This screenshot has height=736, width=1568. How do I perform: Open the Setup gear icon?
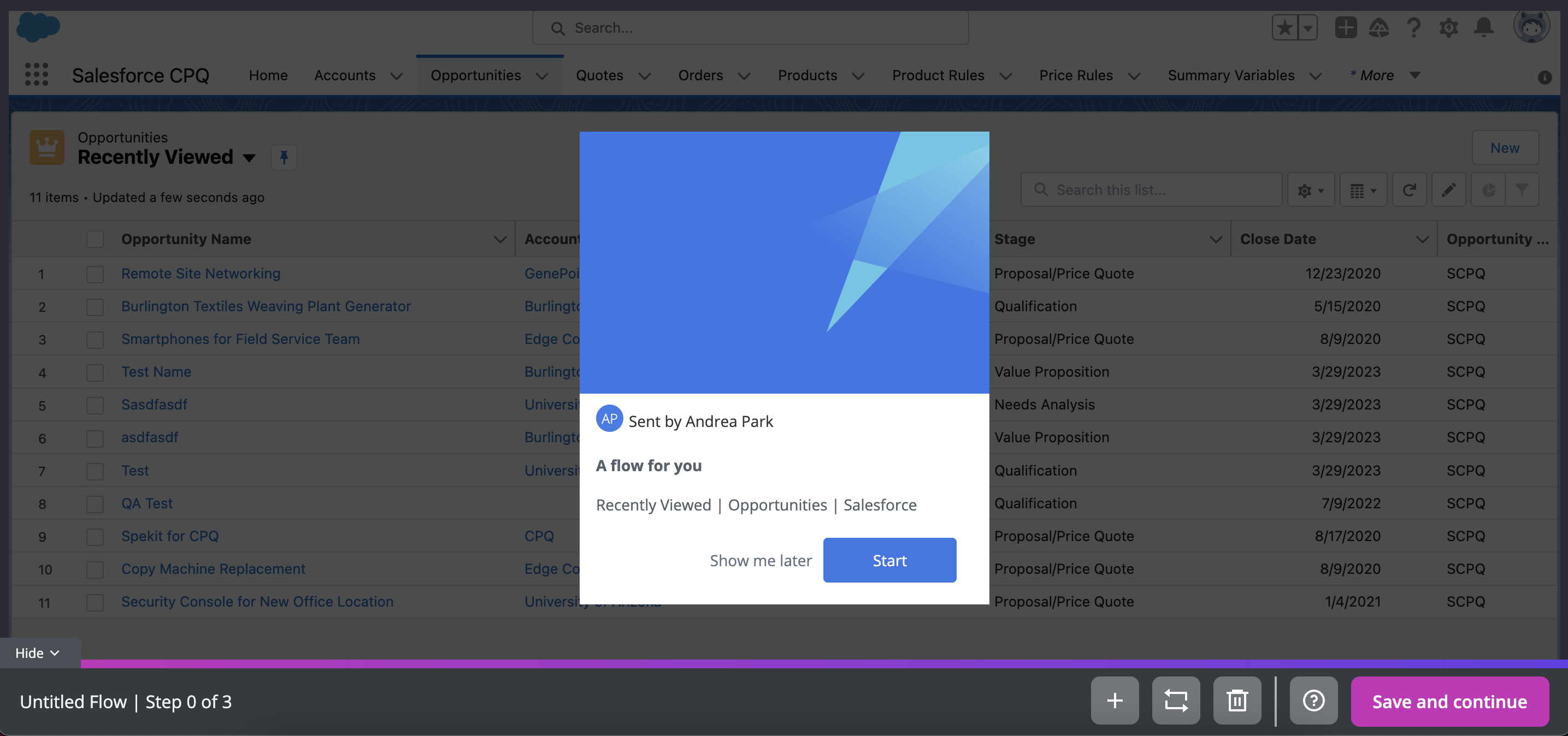[1449, 27]
